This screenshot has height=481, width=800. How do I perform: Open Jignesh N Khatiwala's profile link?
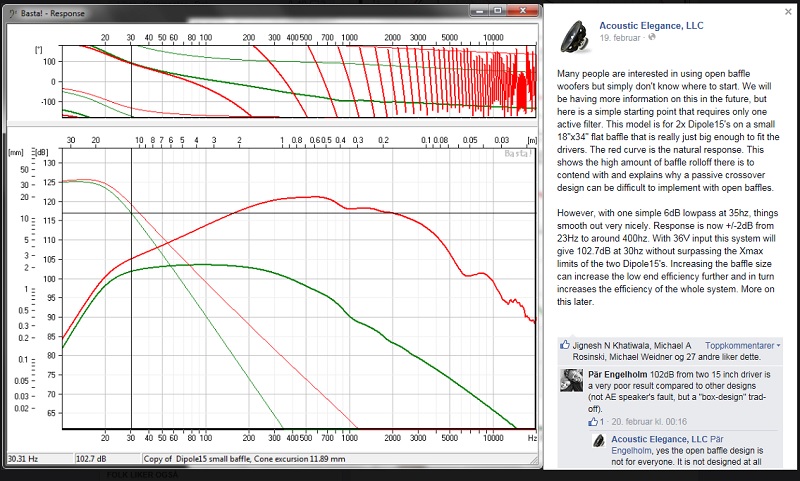point(615,345)
